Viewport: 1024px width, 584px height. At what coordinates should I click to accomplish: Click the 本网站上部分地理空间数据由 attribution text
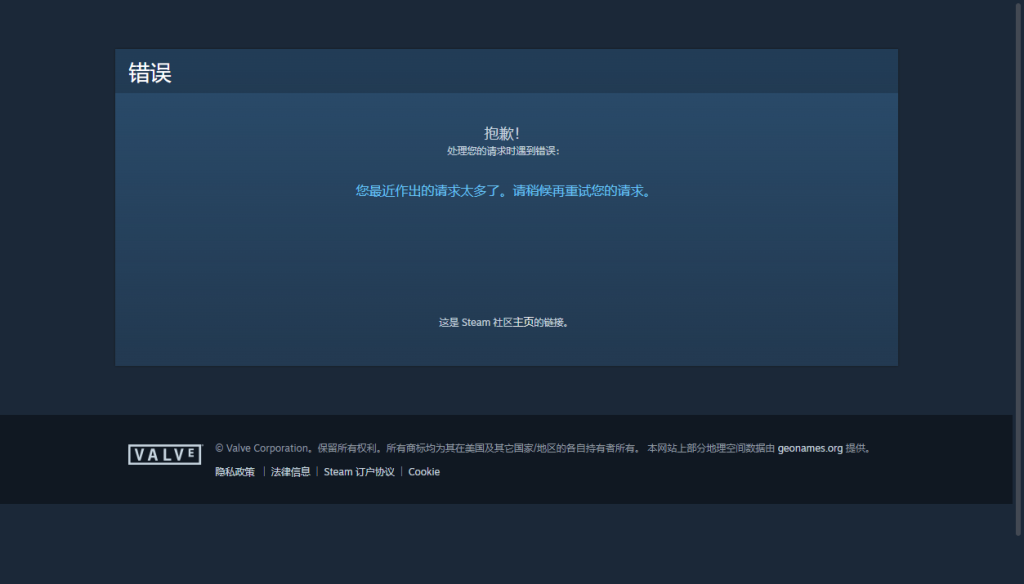click(x=711, y=449)
